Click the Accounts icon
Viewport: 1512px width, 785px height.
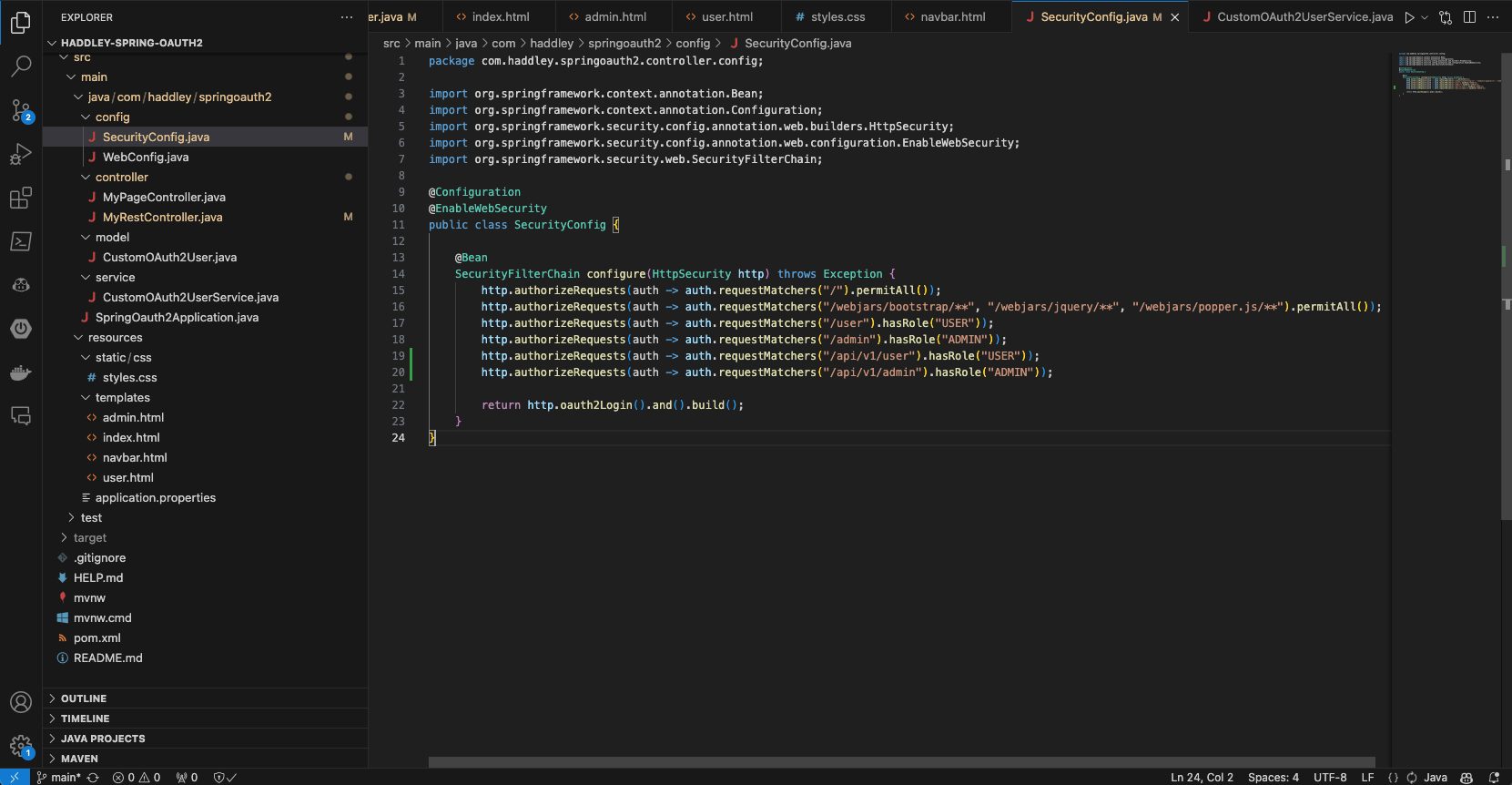point(21,702)
